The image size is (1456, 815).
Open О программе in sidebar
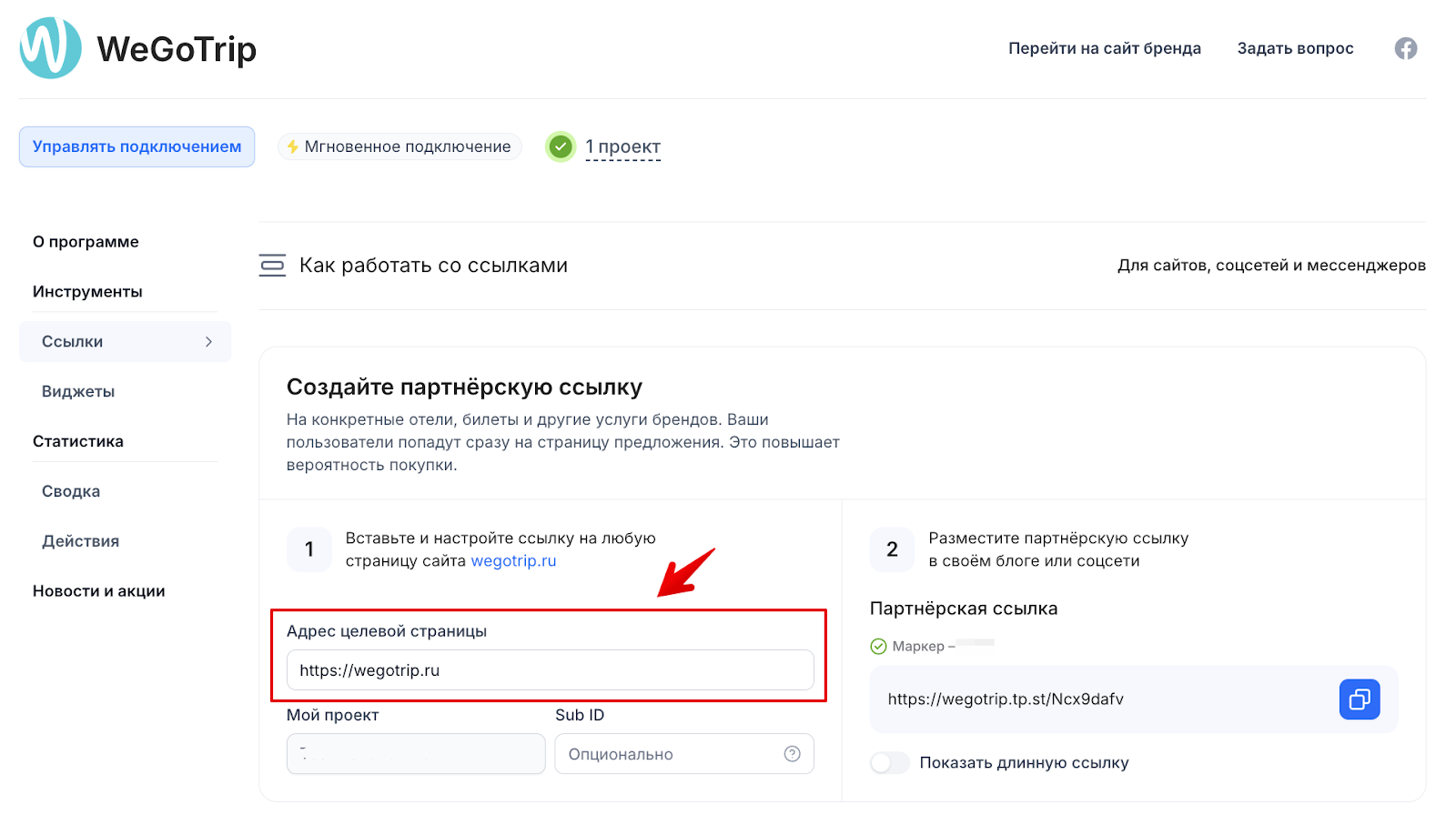click(86, 242)
